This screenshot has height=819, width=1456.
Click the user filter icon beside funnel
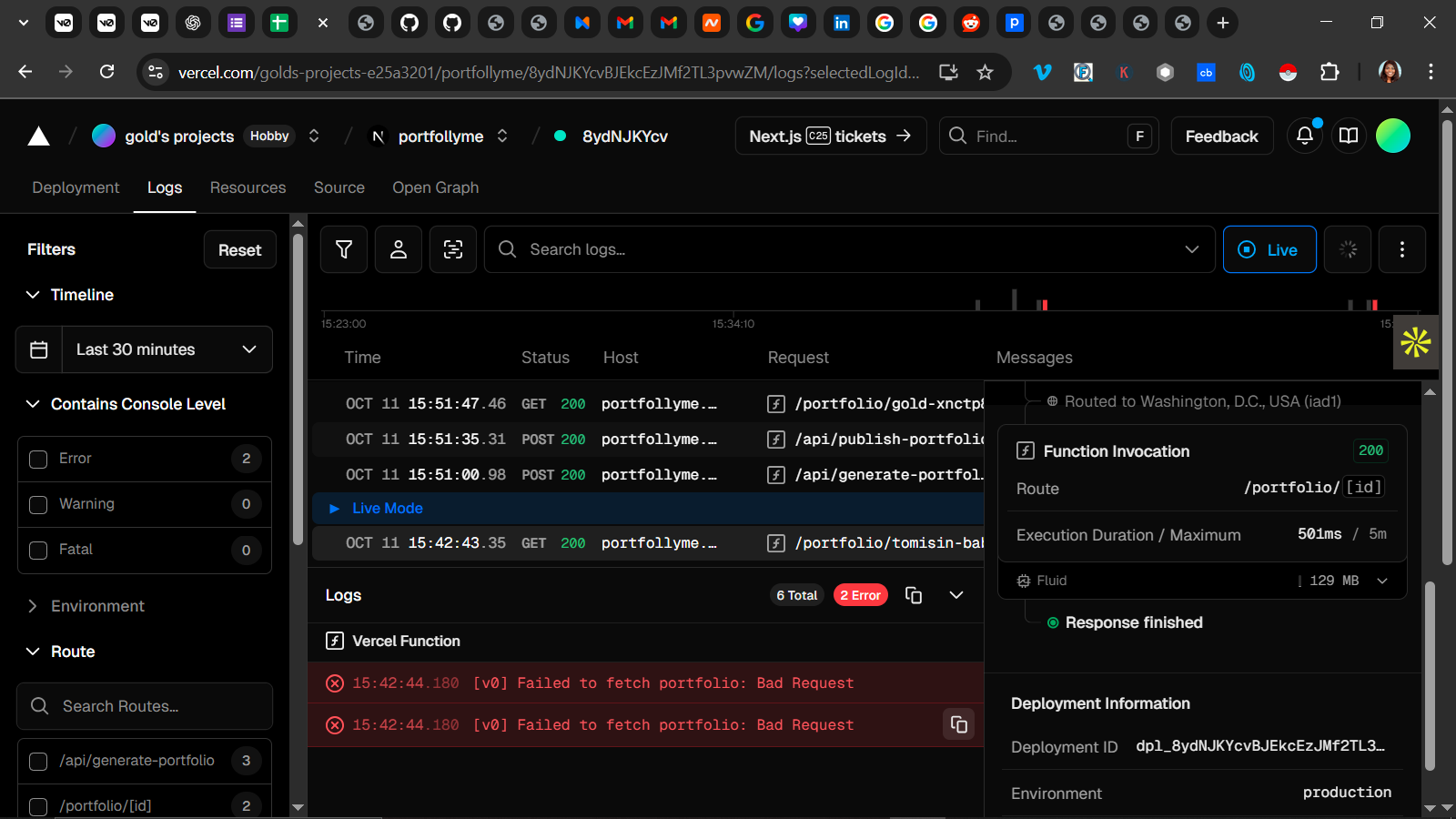(x=399, y=249)
